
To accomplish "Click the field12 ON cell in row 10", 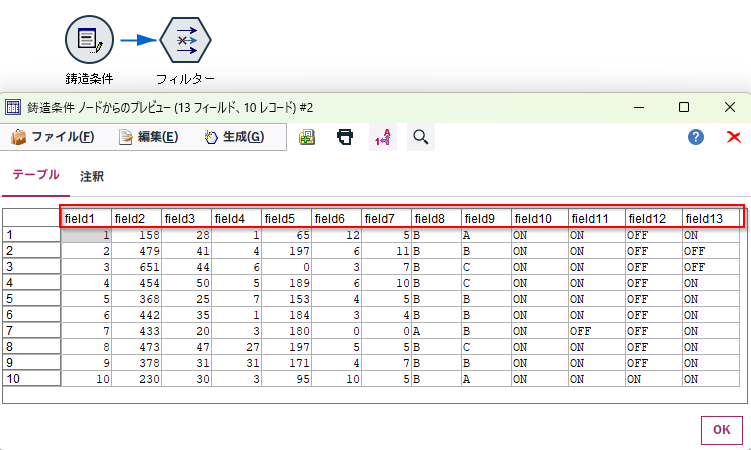I will [654, 379].
